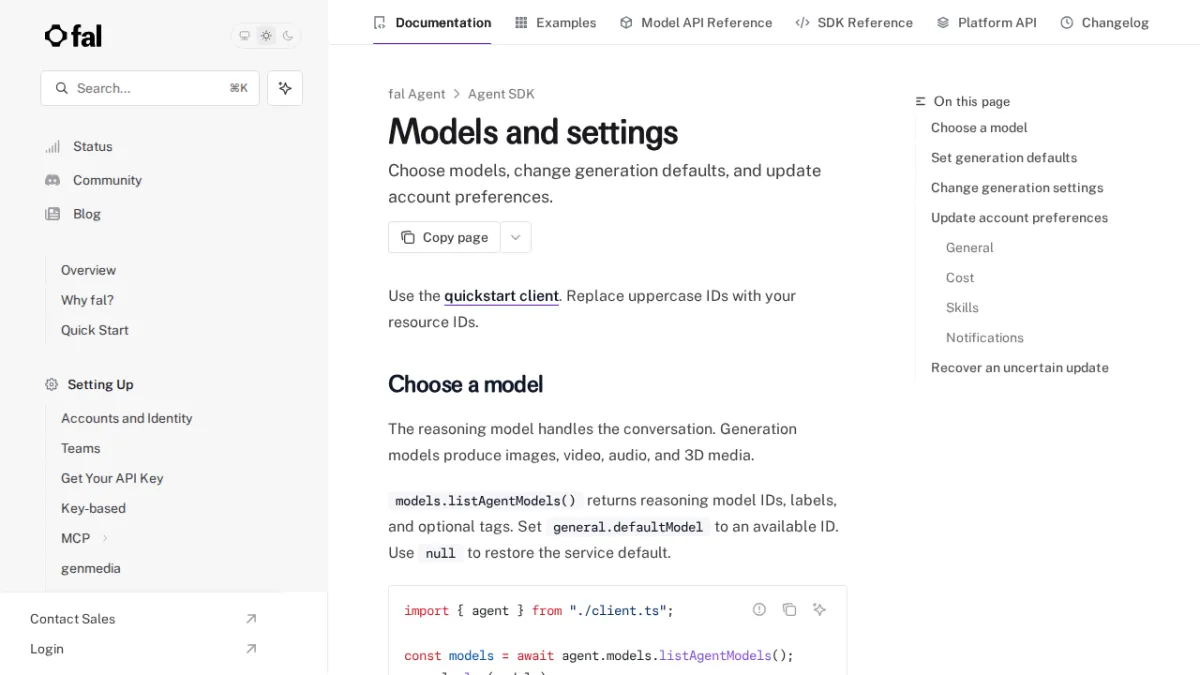Image resolution: width=1200 pixels, height=675 pixels.
Task: Switch to light theme mode
Action: (x=266, y=36)
